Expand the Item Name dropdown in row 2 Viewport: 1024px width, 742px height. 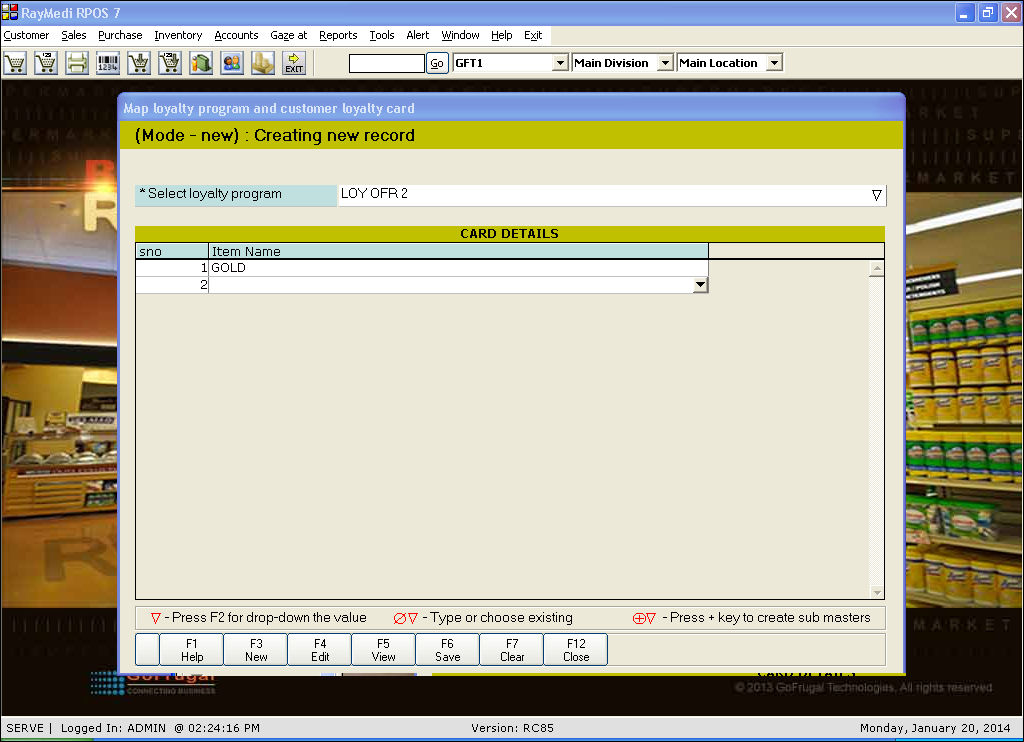700,285
